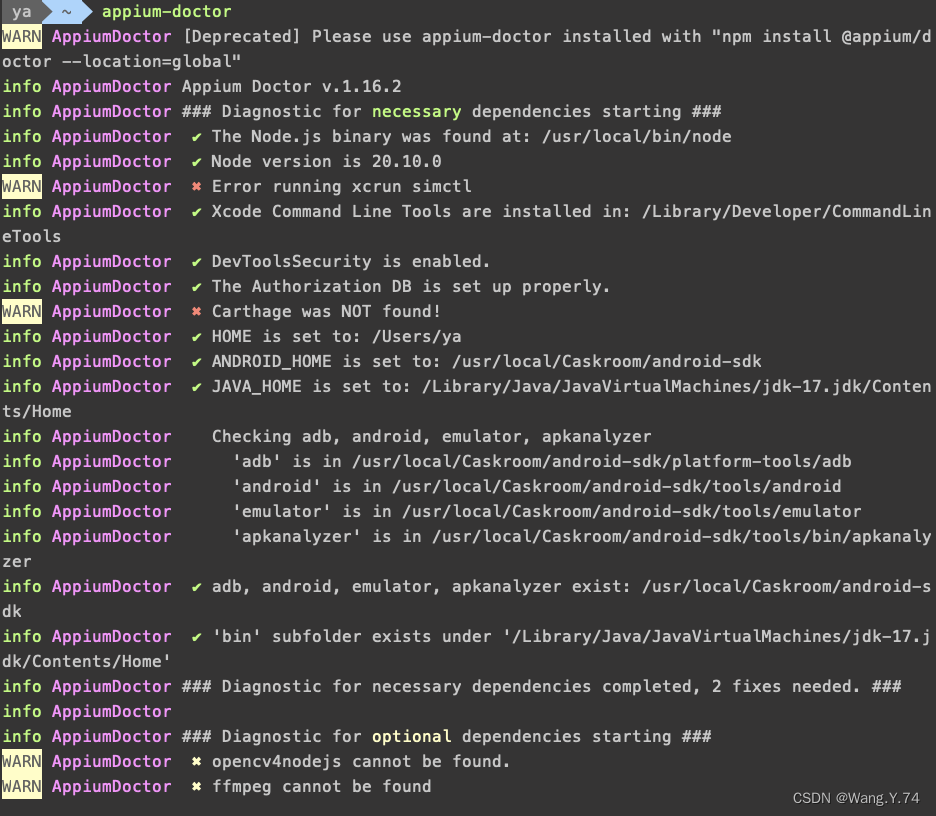Click the checkmark before "'bin' subfolder exists"

click(196, 636)
